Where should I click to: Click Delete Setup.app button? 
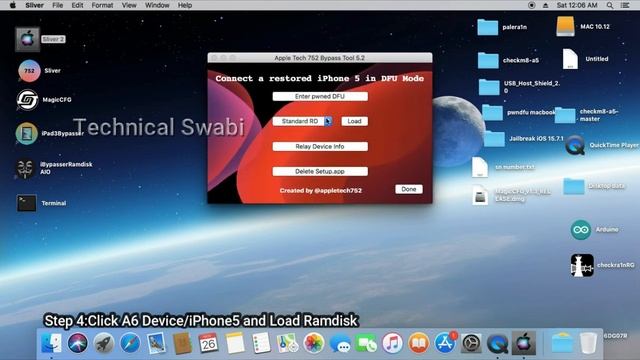pos(320,171)
